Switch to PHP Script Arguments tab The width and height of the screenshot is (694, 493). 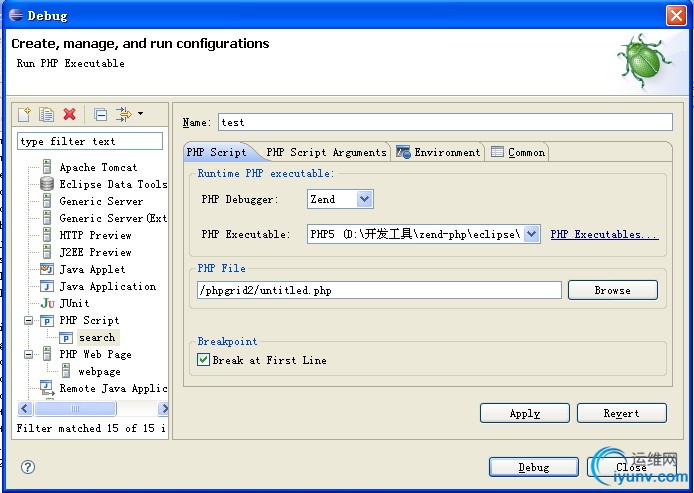[326, 152]
